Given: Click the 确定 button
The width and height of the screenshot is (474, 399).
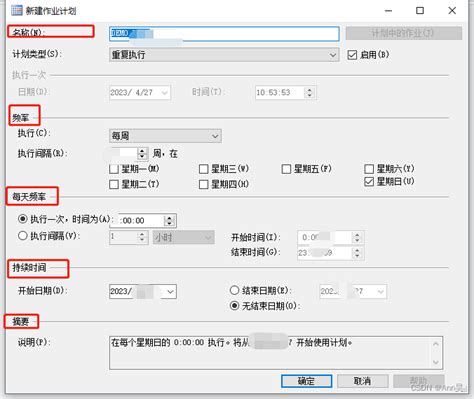Looking at the screenshot, I should (x=307, y=381).
